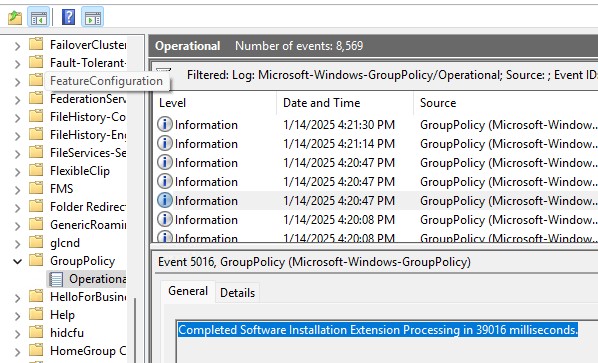Expand the FMS tree node
The width and height of the screenshot is (598, 363).
pos(17,190)
